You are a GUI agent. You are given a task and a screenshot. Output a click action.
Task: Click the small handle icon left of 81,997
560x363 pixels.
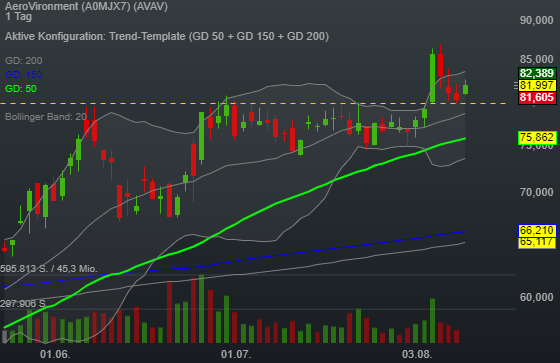pos(516,85)
